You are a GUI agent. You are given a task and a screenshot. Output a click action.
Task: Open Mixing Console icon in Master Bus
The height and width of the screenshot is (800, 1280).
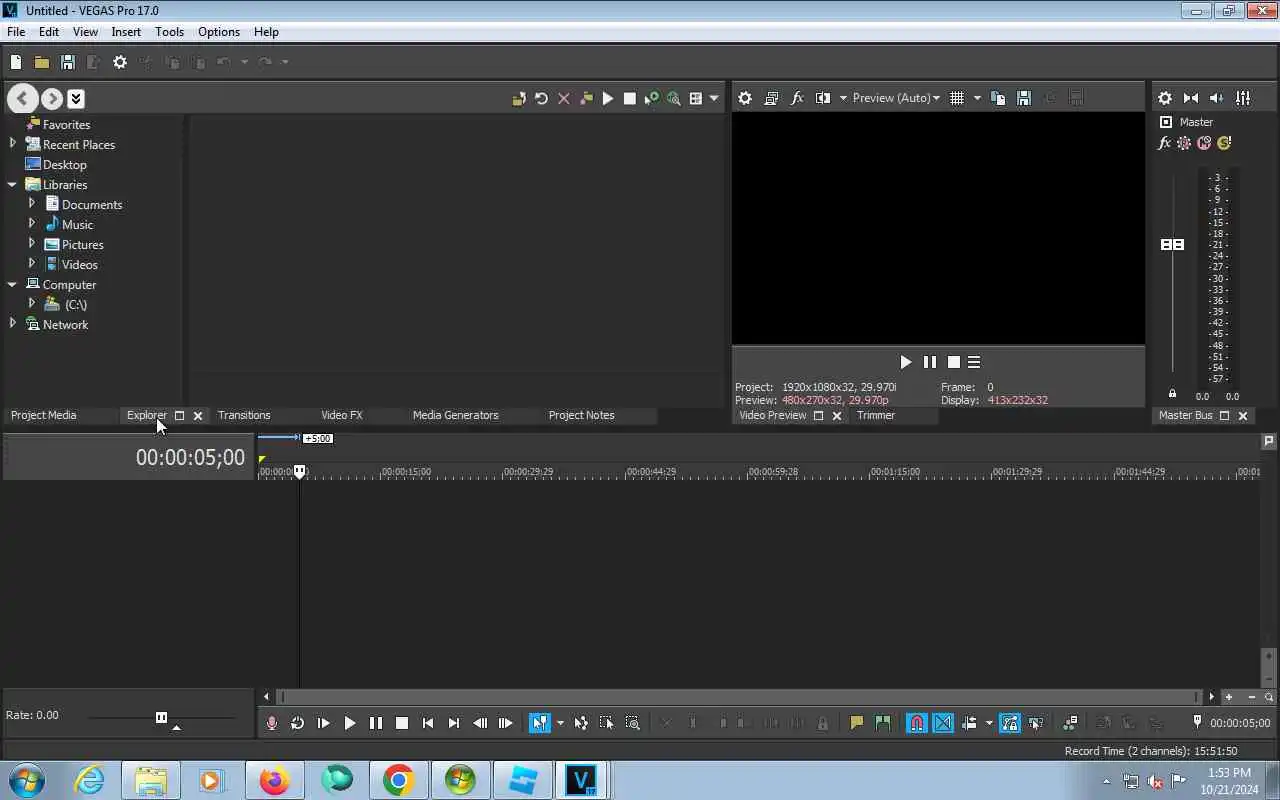tap(1243, 98)
